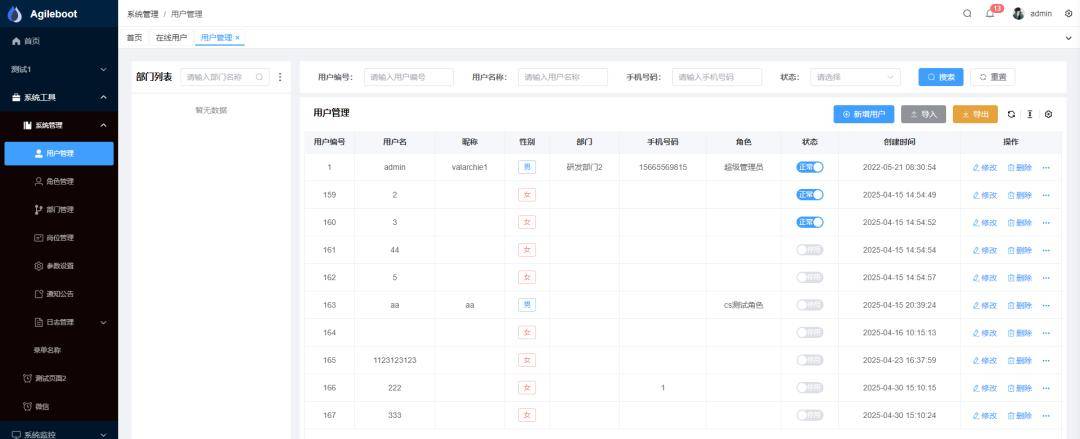The height and width of the screenshot is (439, 1080).
Task: Expand the 测试1 sidebar menu
Action: [59, 70]
